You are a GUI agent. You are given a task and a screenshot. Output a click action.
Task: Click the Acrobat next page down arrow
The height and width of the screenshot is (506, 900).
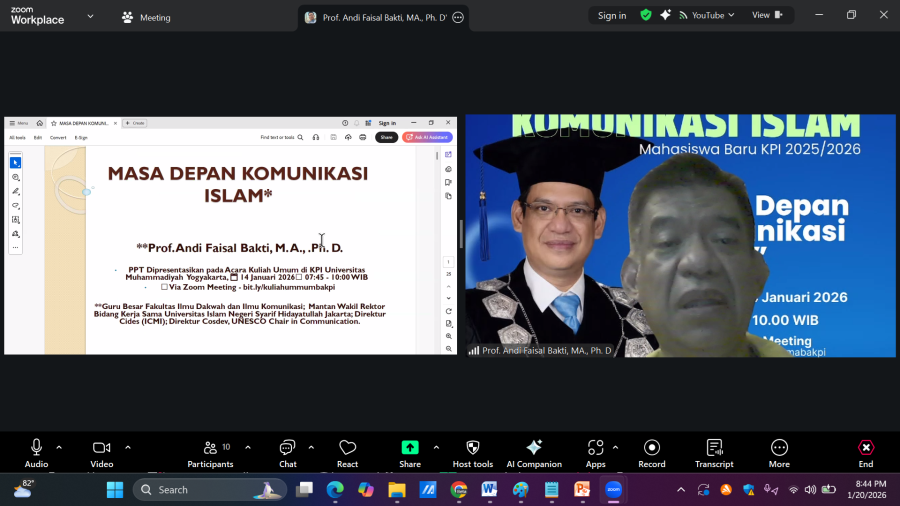pos(449,298)
